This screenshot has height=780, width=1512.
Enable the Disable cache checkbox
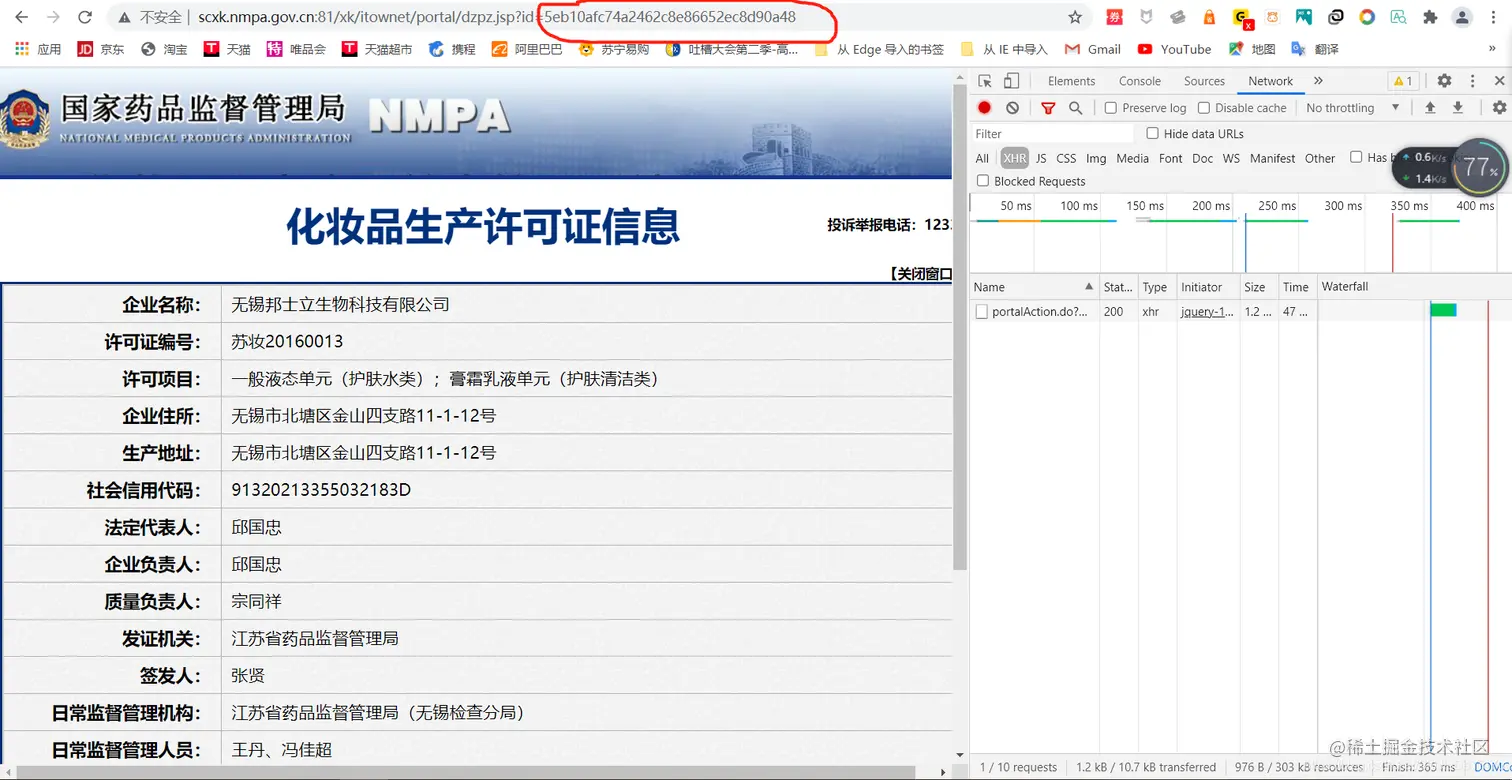[x=1204, y=108]
